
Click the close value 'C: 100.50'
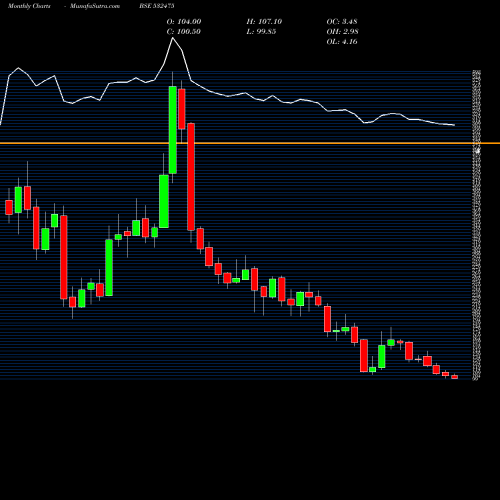pyautogui.click(x=184, y=32)
